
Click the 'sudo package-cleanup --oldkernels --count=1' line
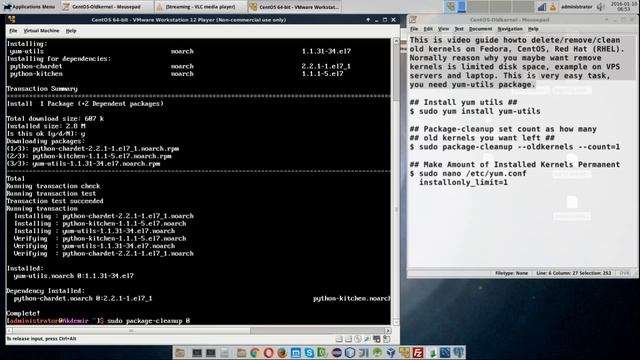515,147
